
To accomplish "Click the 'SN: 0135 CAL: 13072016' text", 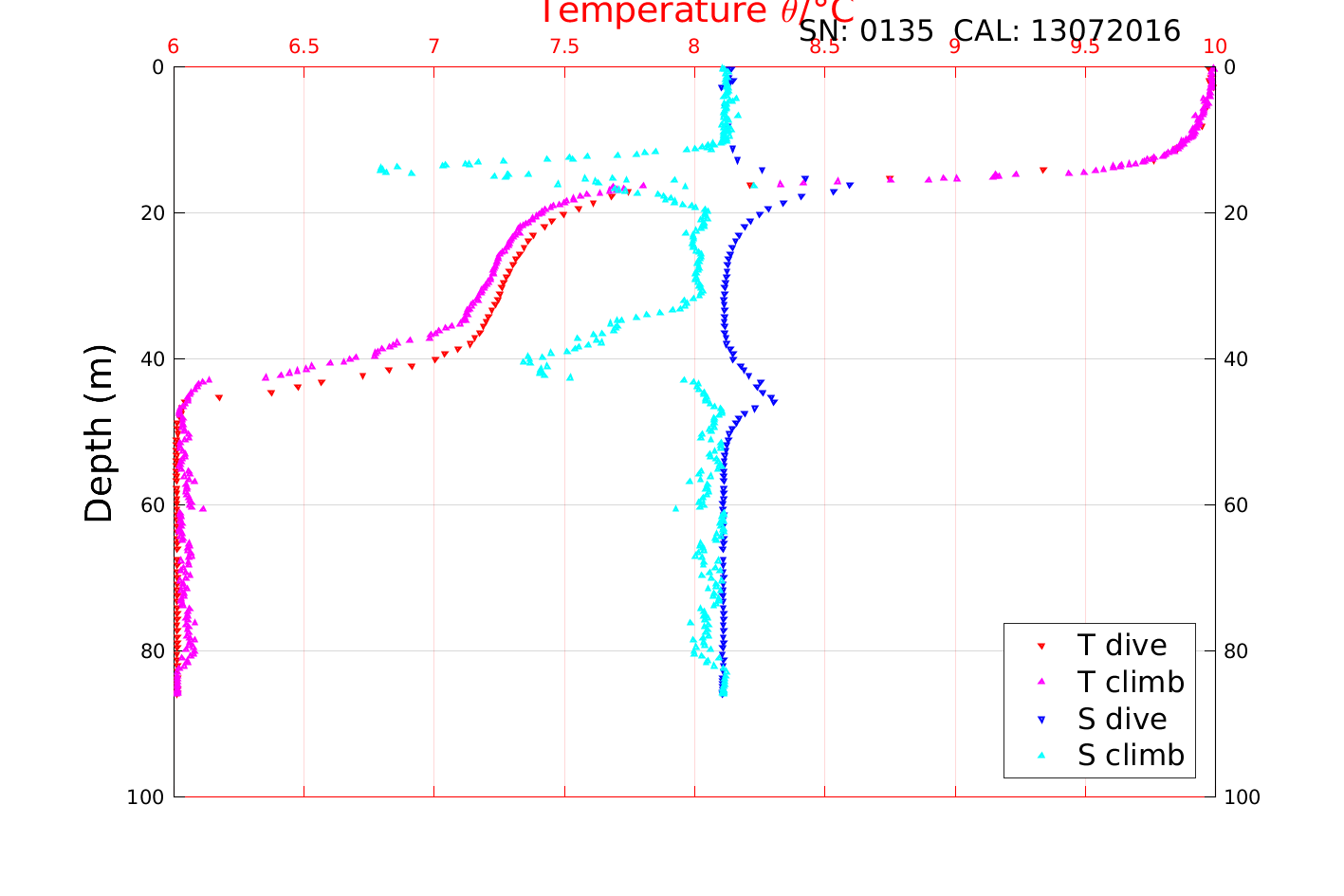I will click(989, 31).
